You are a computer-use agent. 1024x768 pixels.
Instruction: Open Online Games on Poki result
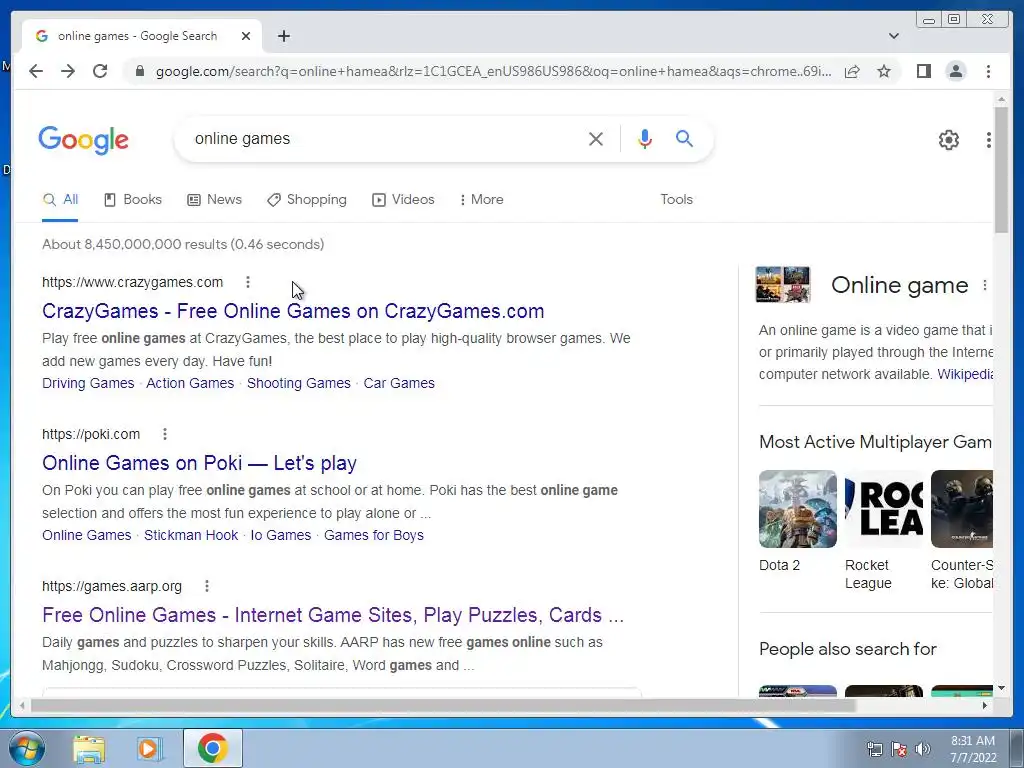click(199, 463)
